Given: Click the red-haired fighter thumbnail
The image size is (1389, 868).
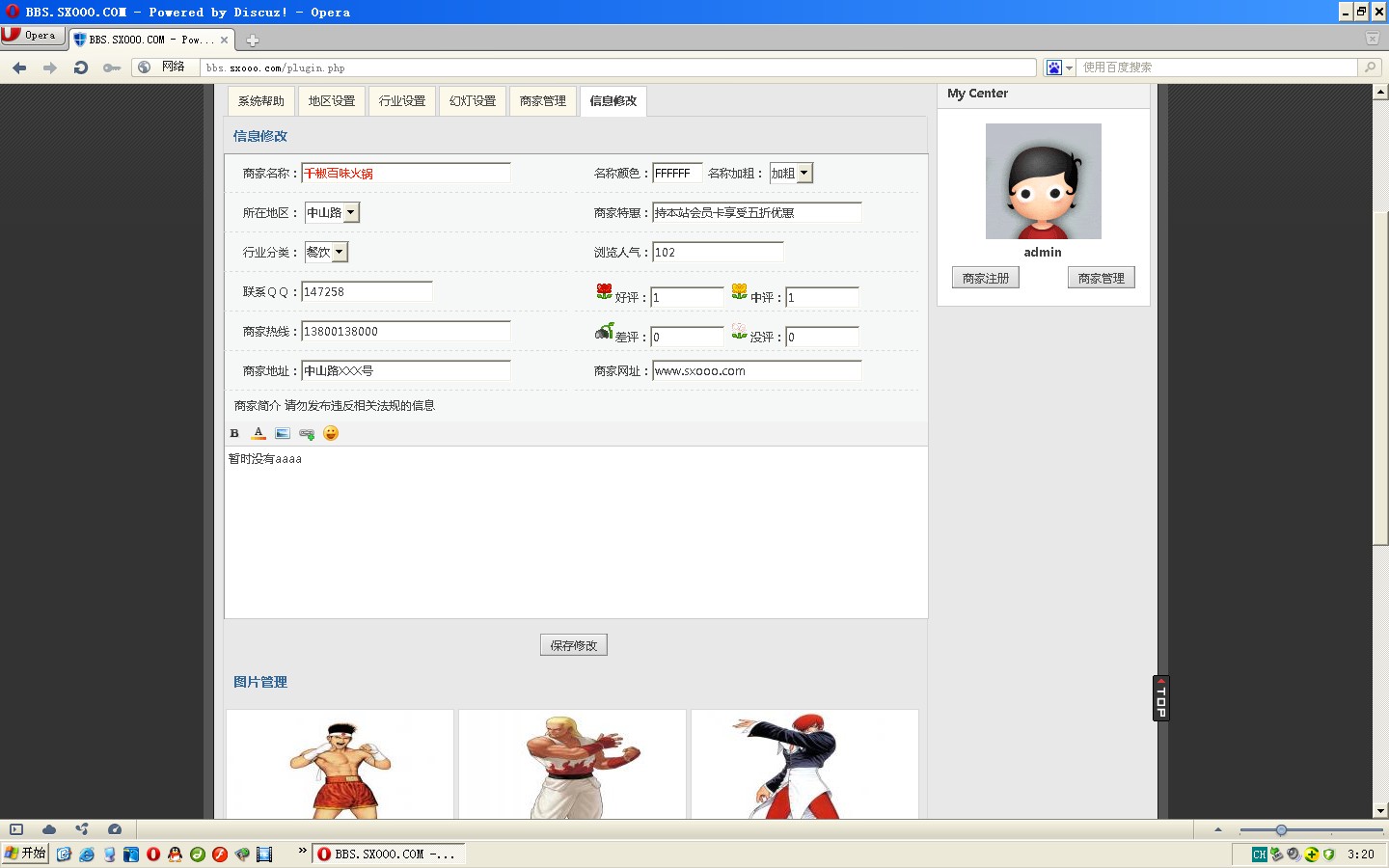Looking at the screenshot, I should coord(804,765).
